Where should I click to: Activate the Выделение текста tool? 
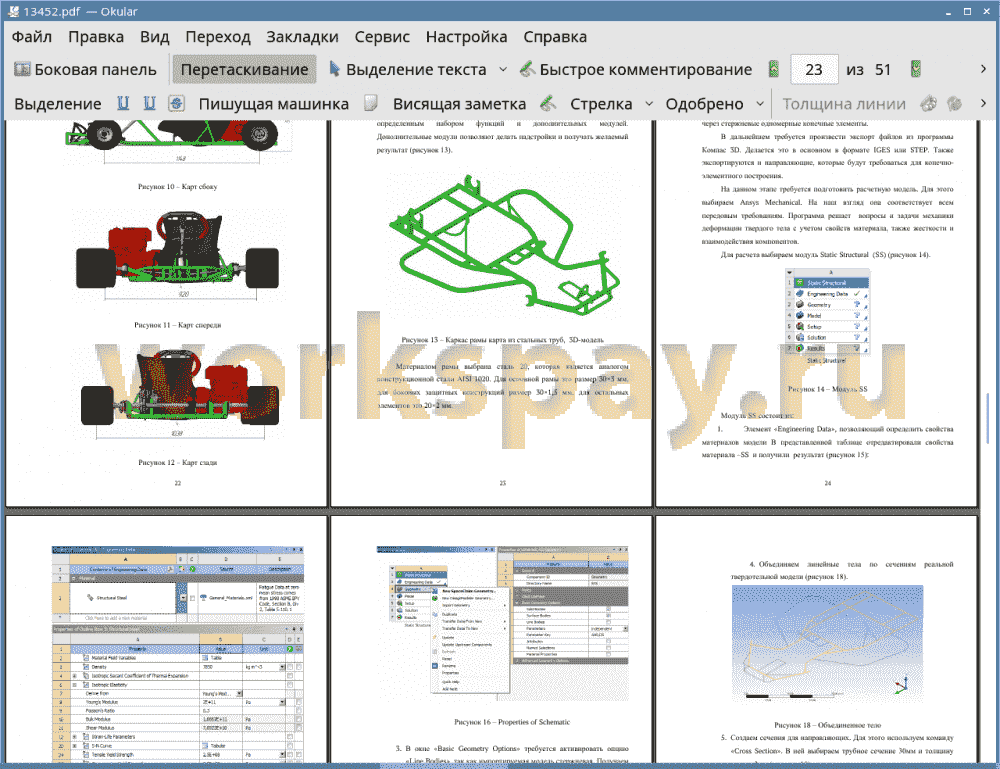[408, 70]
